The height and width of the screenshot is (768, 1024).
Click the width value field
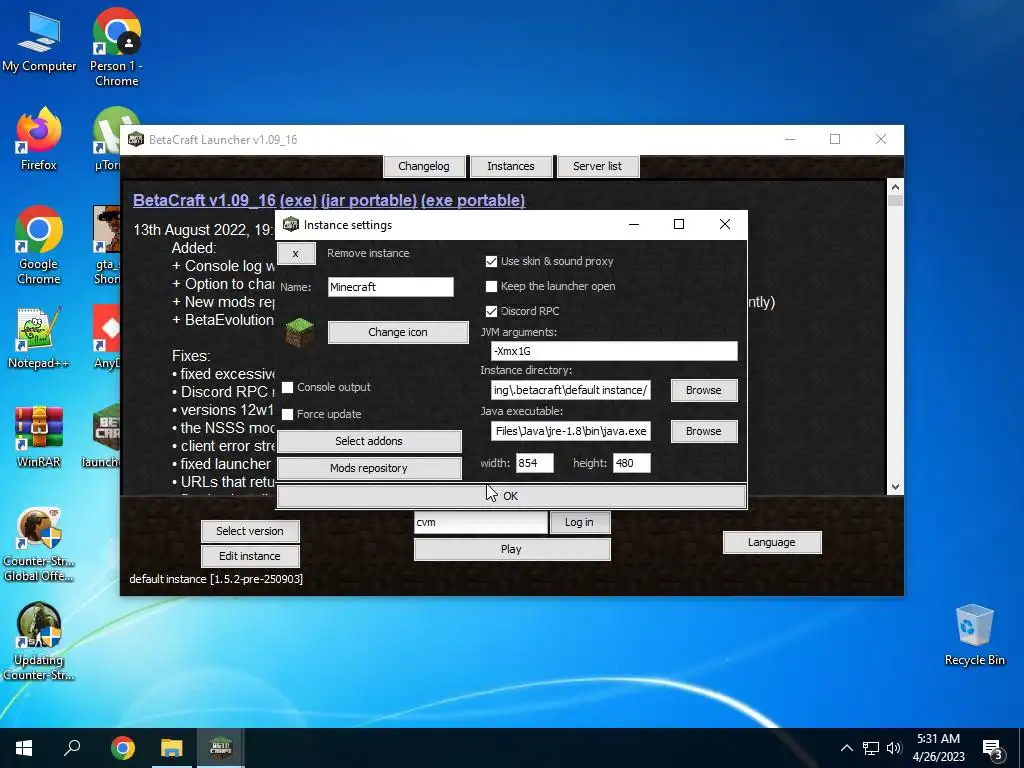(x=534, y=463)
